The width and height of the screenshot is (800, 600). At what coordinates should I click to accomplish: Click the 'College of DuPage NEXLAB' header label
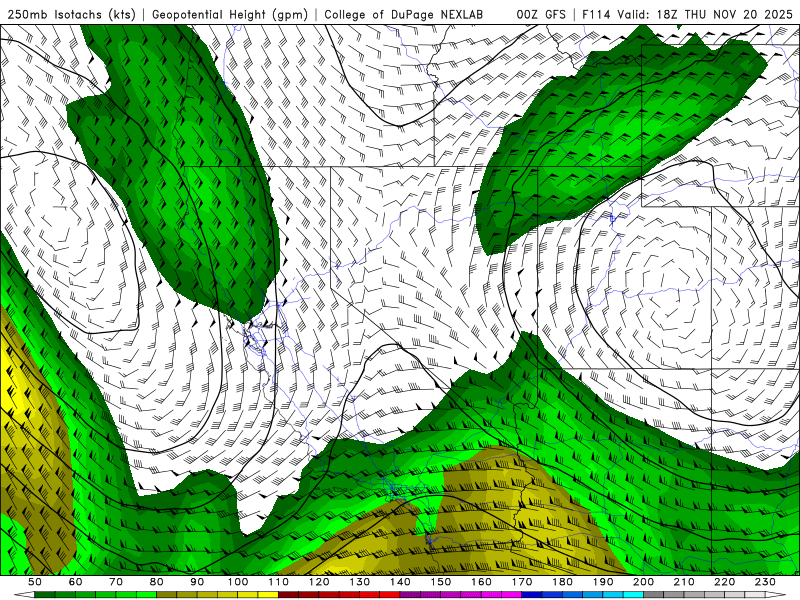[x=404, y=14]
